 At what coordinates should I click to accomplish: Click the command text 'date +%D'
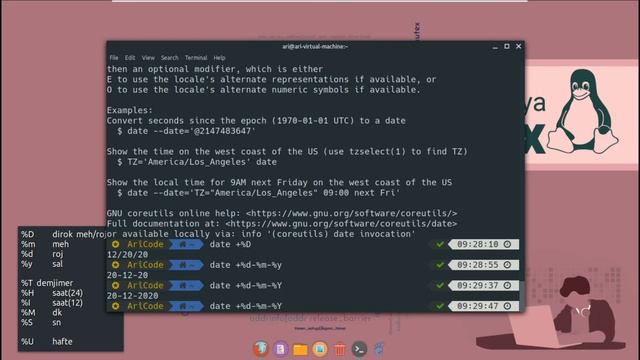coord(230,244)
